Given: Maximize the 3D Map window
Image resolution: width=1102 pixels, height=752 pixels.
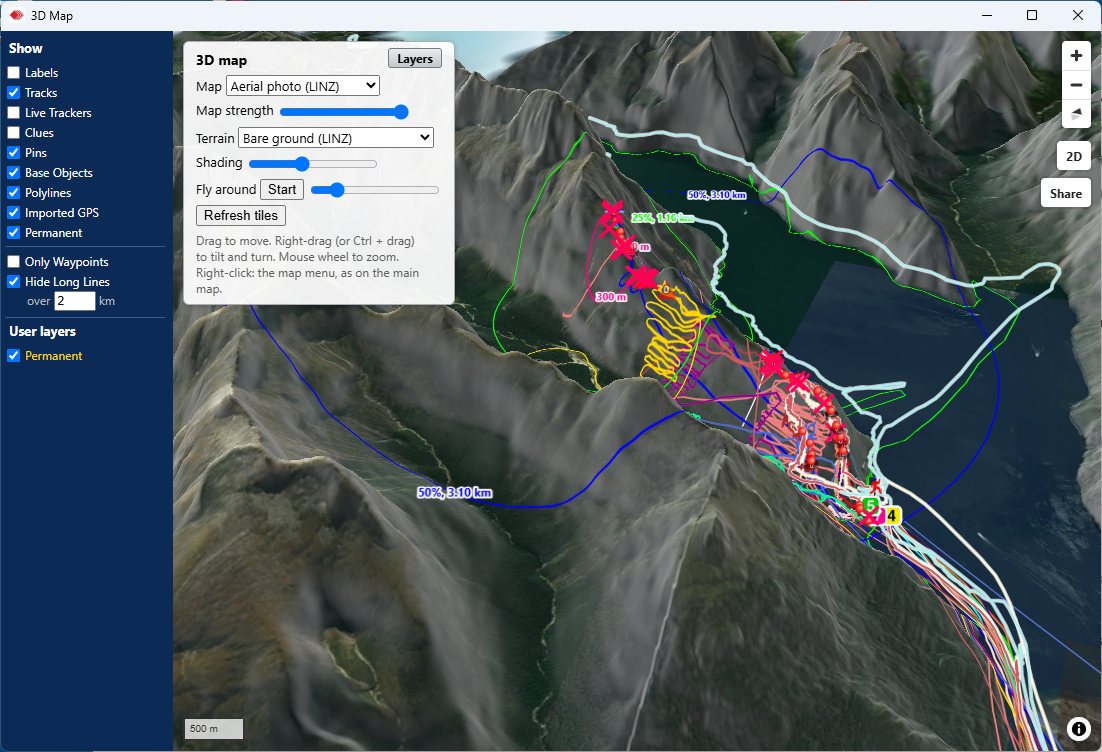Looking at the screenshot, I should coord(1032,15).
